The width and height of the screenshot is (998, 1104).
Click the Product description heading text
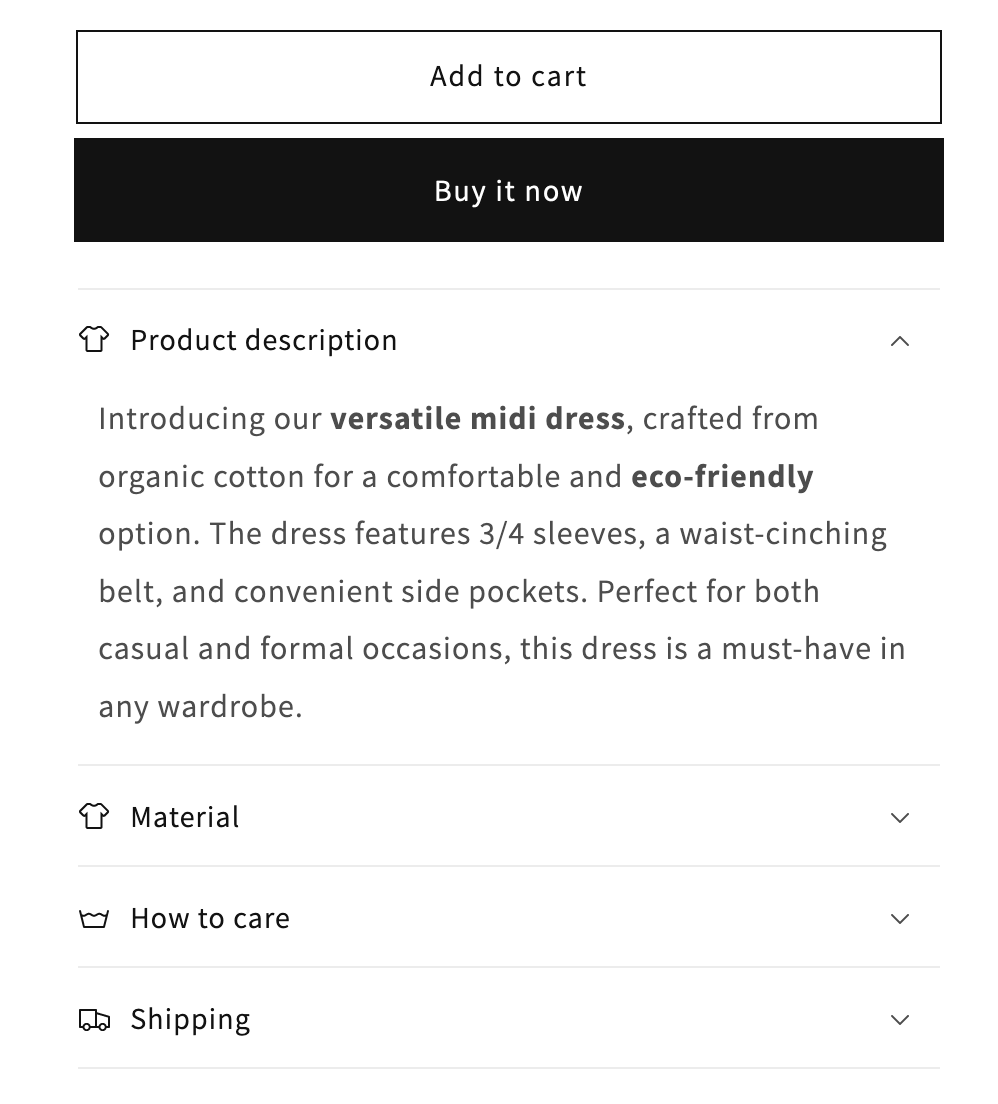tap(264, 340)
